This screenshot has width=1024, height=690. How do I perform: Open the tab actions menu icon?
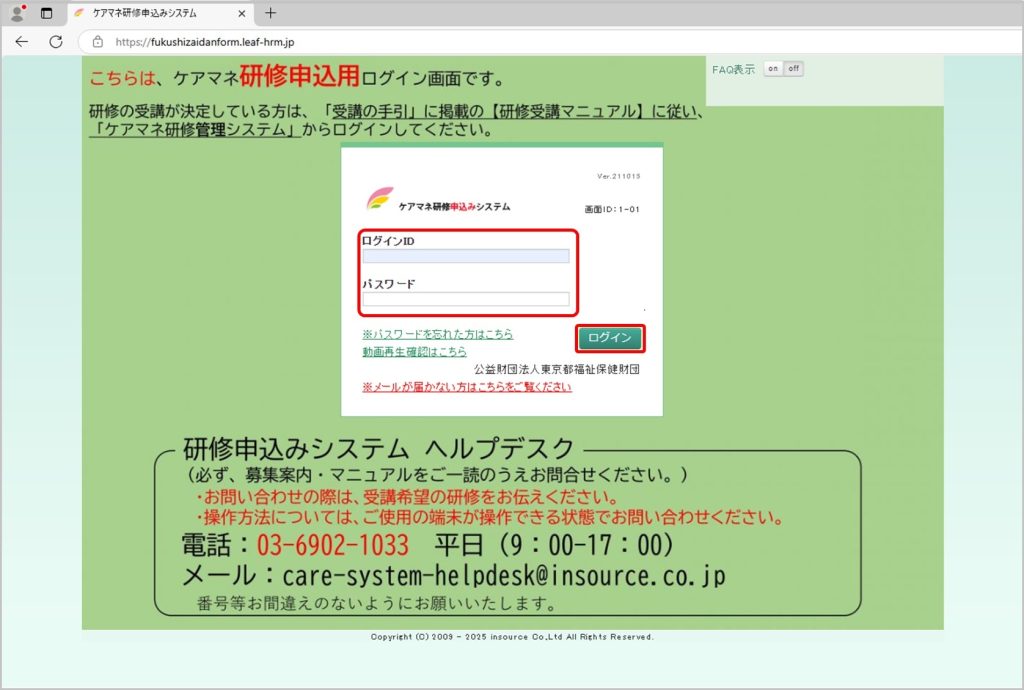click(x=46, y=13)
